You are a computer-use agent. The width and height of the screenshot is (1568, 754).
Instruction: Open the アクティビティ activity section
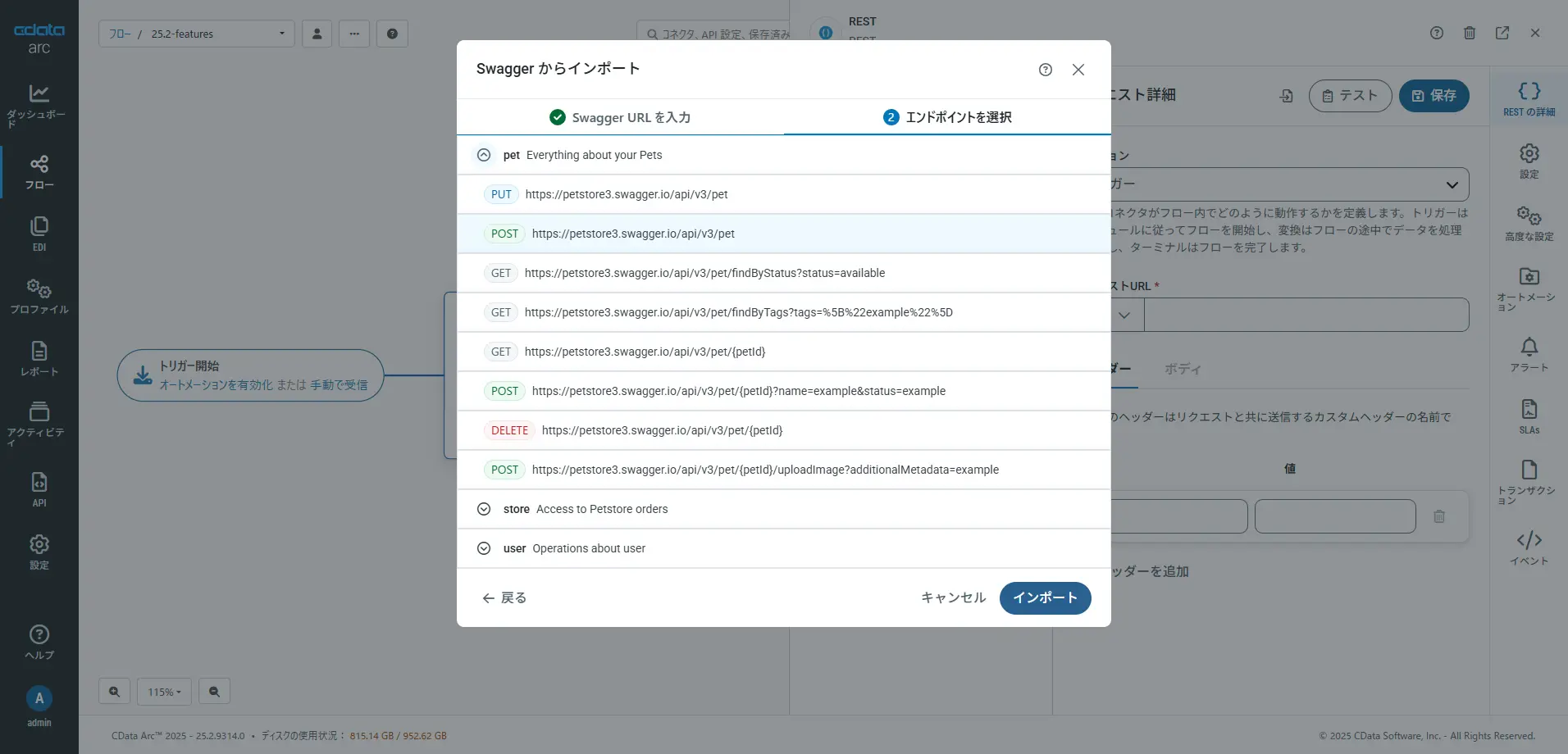coord(39,423)
